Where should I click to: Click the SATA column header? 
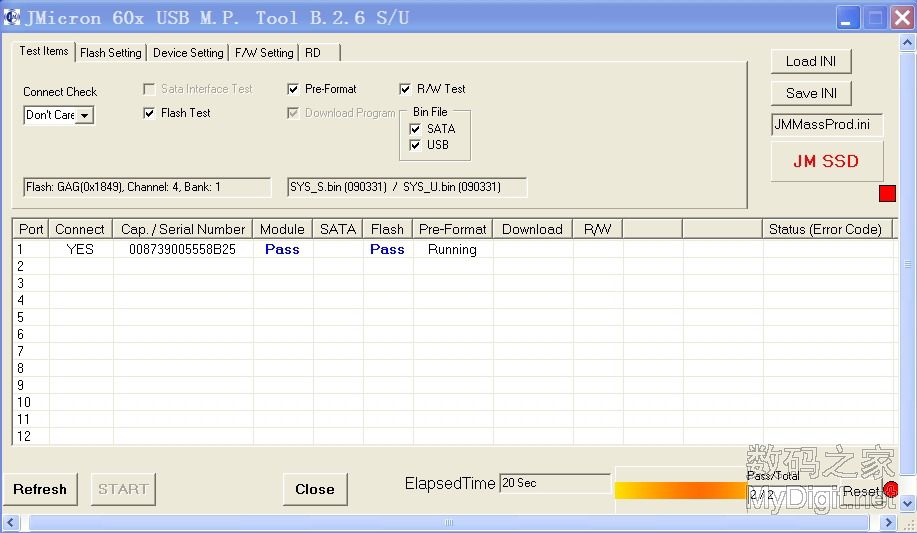click(x=338, y=229)
